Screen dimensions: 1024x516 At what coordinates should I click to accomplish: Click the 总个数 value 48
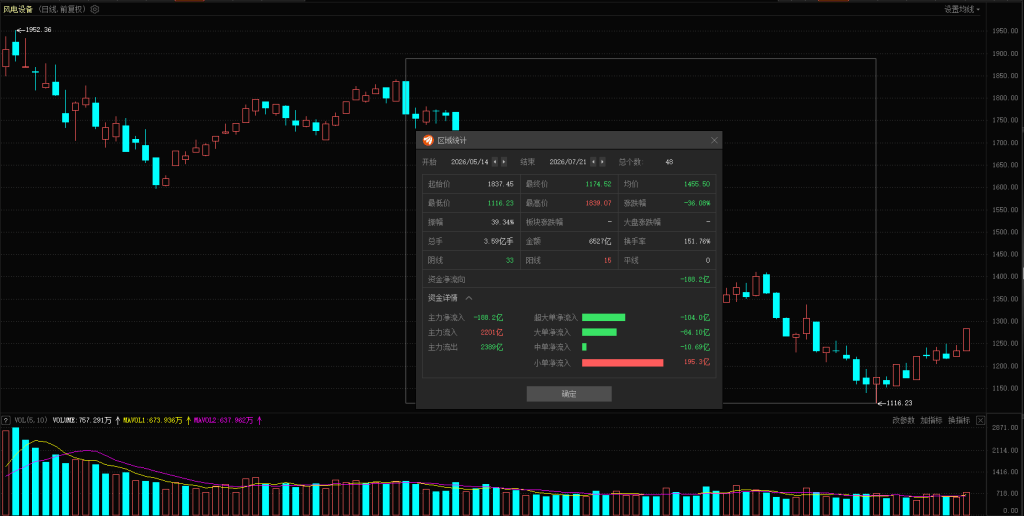click(669, 162)
